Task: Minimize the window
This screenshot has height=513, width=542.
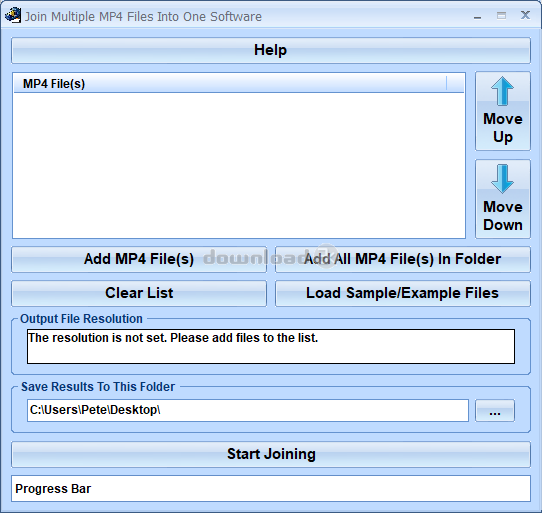Action: point(477,16)
